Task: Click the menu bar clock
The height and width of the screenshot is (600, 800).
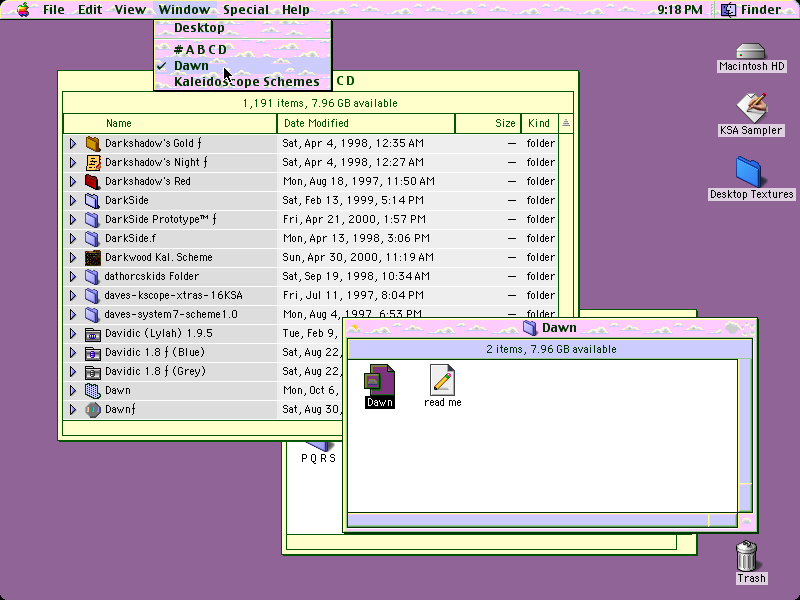Action: click(680, 10)
